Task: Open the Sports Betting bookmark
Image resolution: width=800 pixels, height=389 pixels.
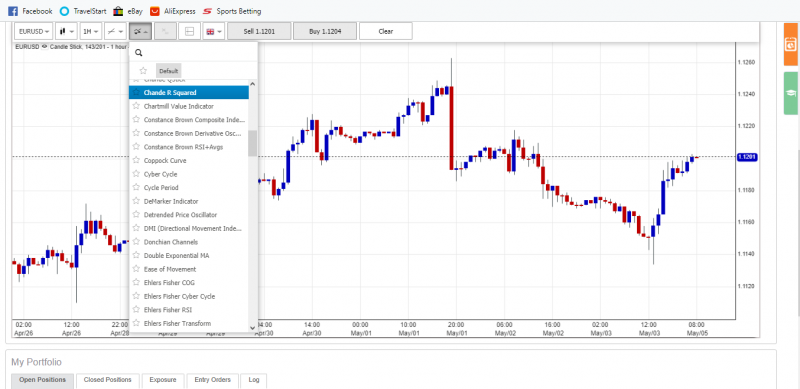Action: pos(232,11)
